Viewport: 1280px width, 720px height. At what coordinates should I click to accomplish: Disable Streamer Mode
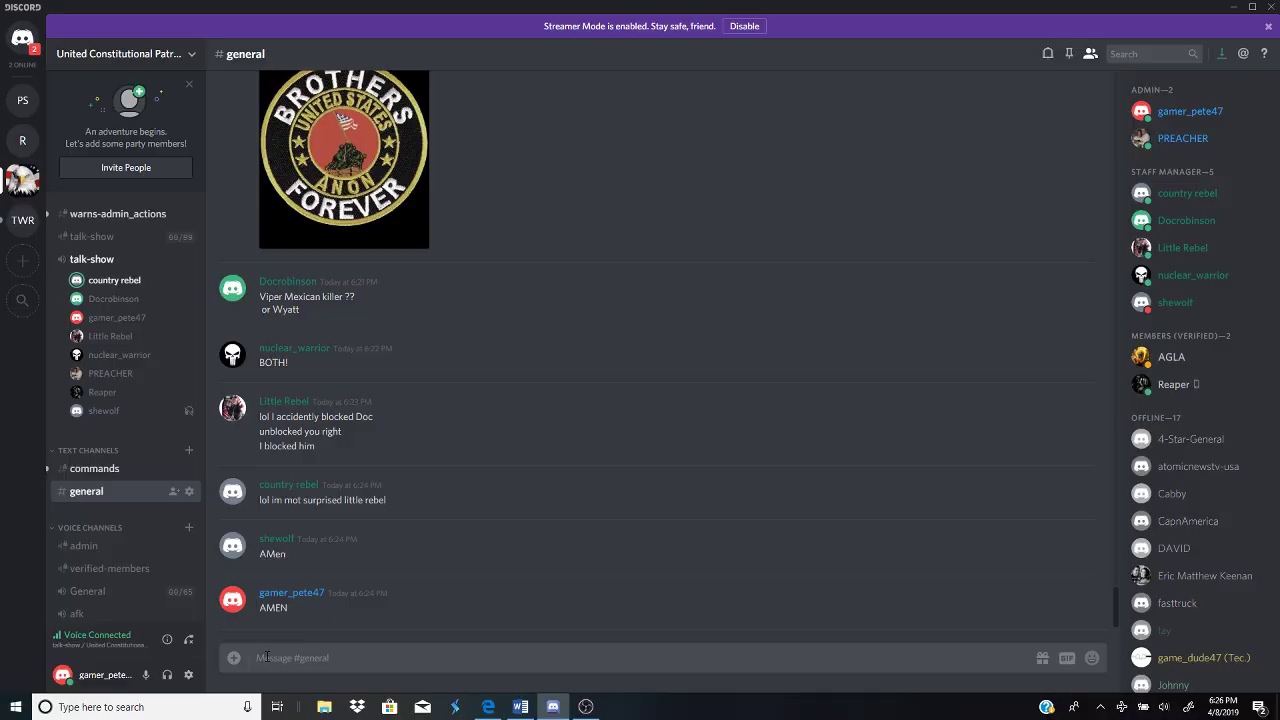[744, 26]
